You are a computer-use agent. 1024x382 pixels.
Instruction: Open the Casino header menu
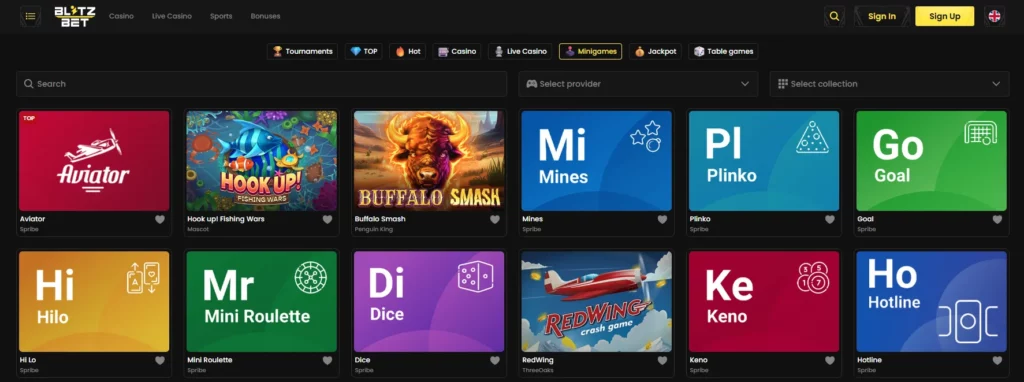point(121,16)
